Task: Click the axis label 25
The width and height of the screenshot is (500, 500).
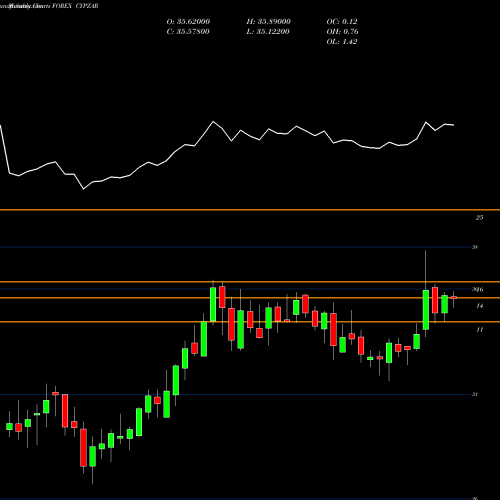Action: click(x=479, y=218)
